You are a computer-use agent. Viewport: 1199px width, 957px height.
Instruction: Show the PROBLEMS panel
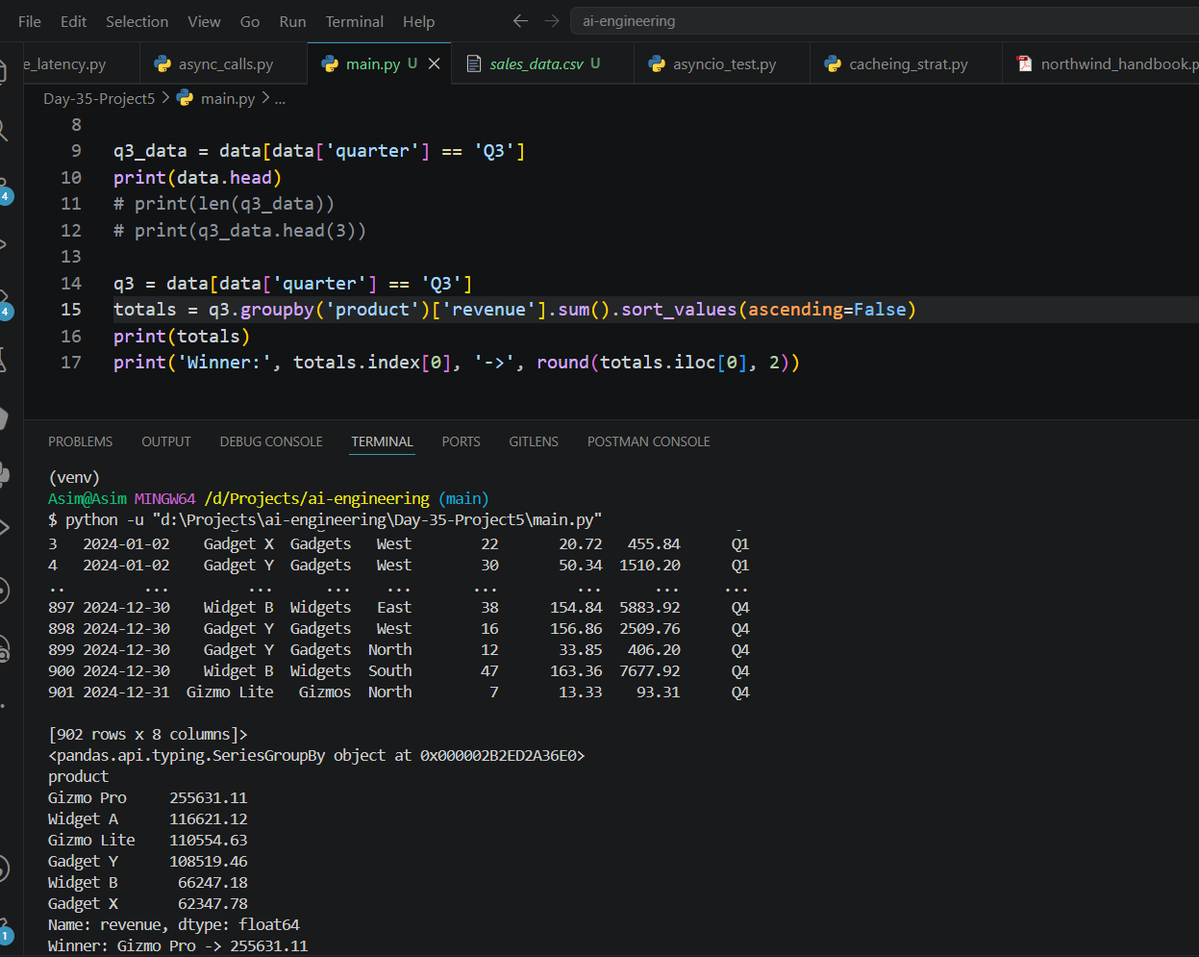[80, 442]
